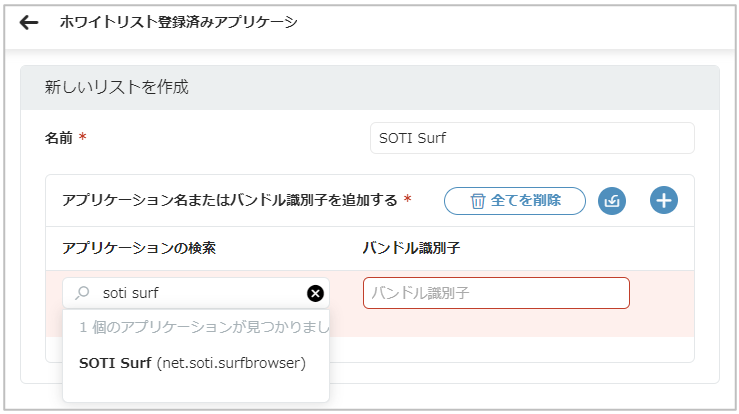
Task: Click the blue import icon button
Action: [x=612, y=201]
